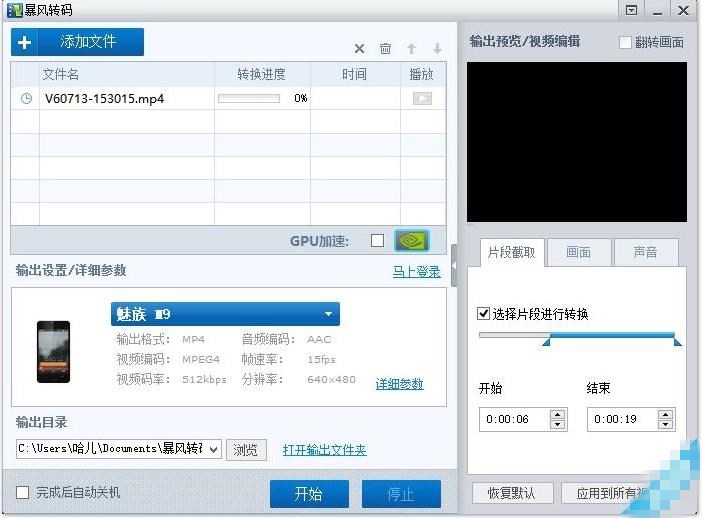Image resolution: width=702 pixels, height=518 pixels.
Task: Switch to the 画面 tab
Action: 578,253
